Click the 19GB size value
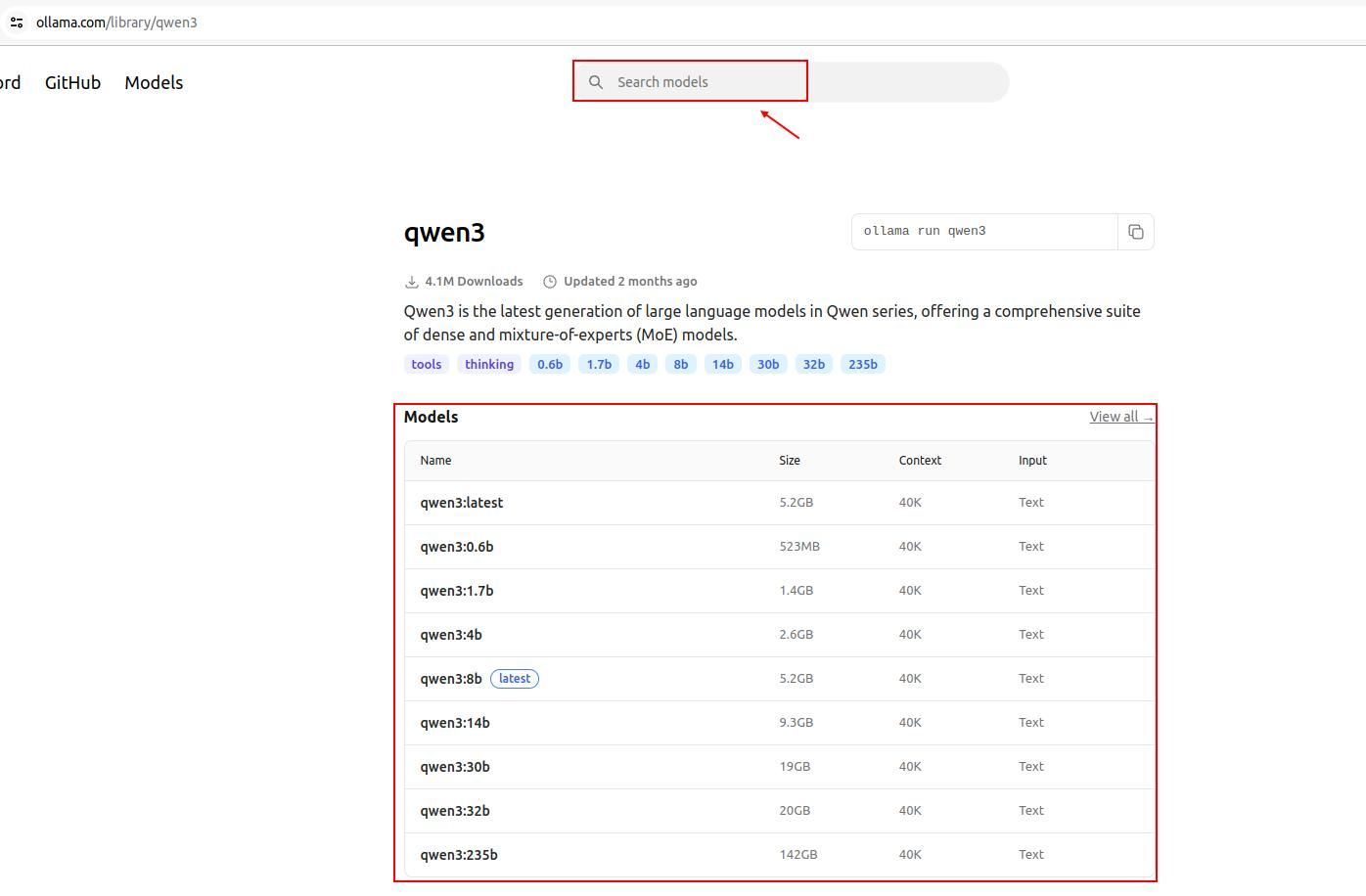 pos(795,767)
